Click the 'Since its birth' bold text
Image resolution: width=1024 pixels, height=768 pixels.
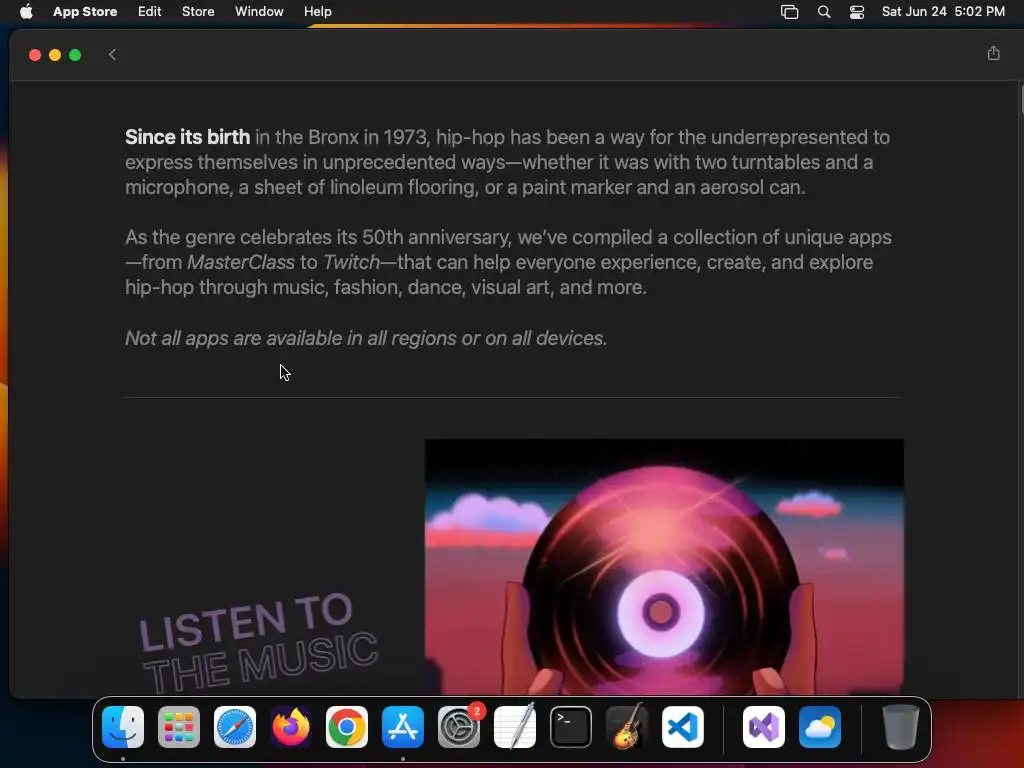(187, 137)
